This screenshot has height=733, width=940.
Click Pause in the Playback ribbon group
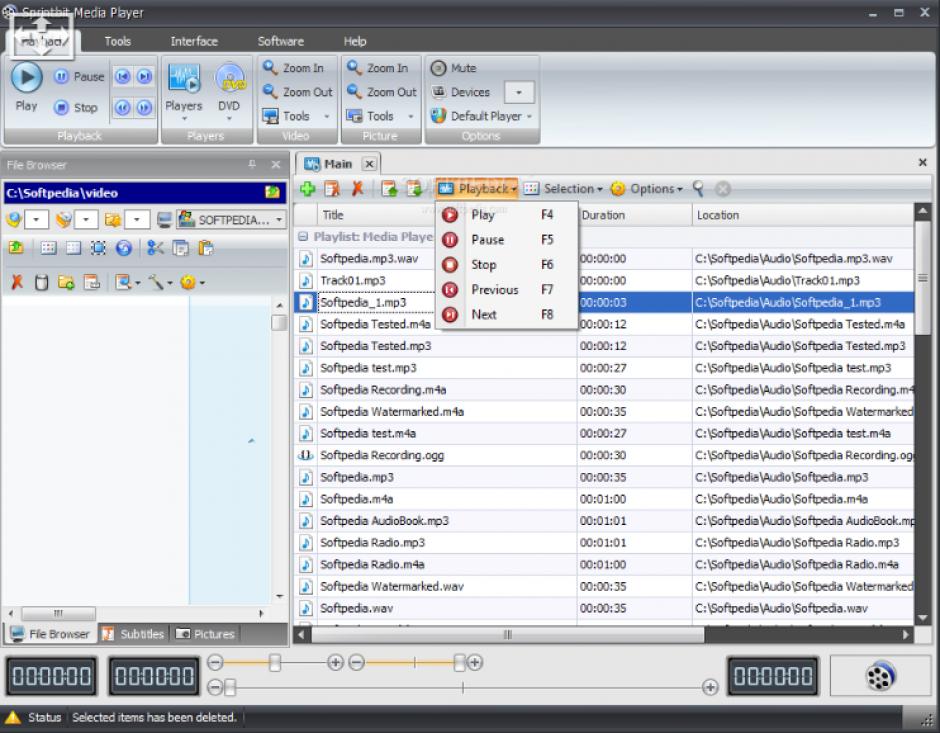(x=79, y=77)
